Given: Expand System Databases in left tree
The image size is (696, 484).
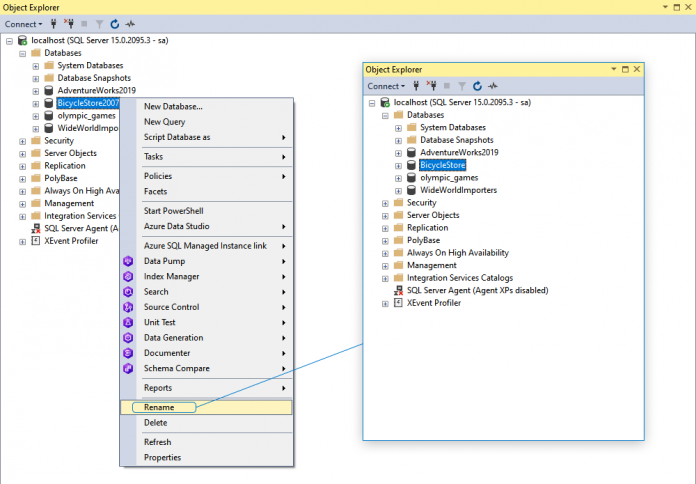Looking at the screenshot, I should 36,66.
